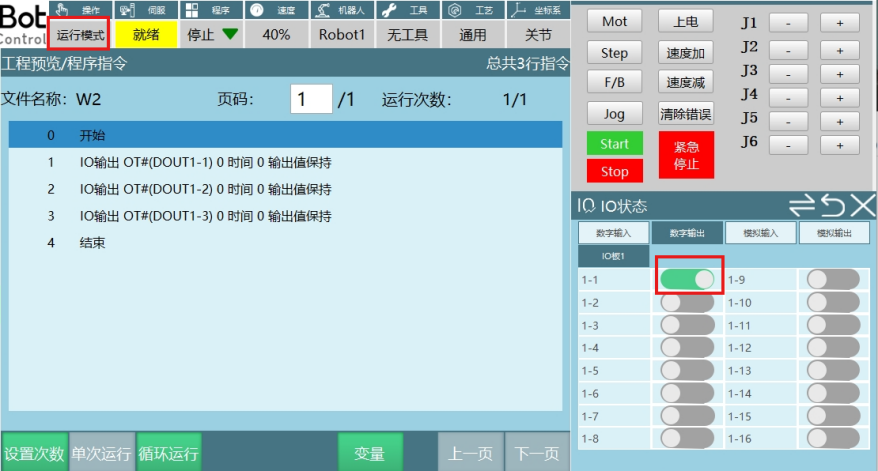Select program row 0 开始
Image resolution: width=878 pixels, height=471 pixels.
(x=286, y=135)
